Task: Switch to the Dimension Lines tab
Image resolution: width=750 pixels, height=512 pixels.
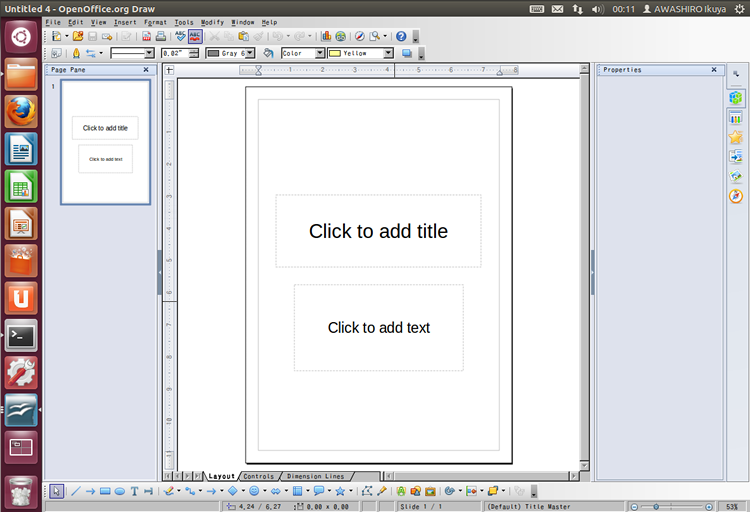Action: (x=315, y=477)
